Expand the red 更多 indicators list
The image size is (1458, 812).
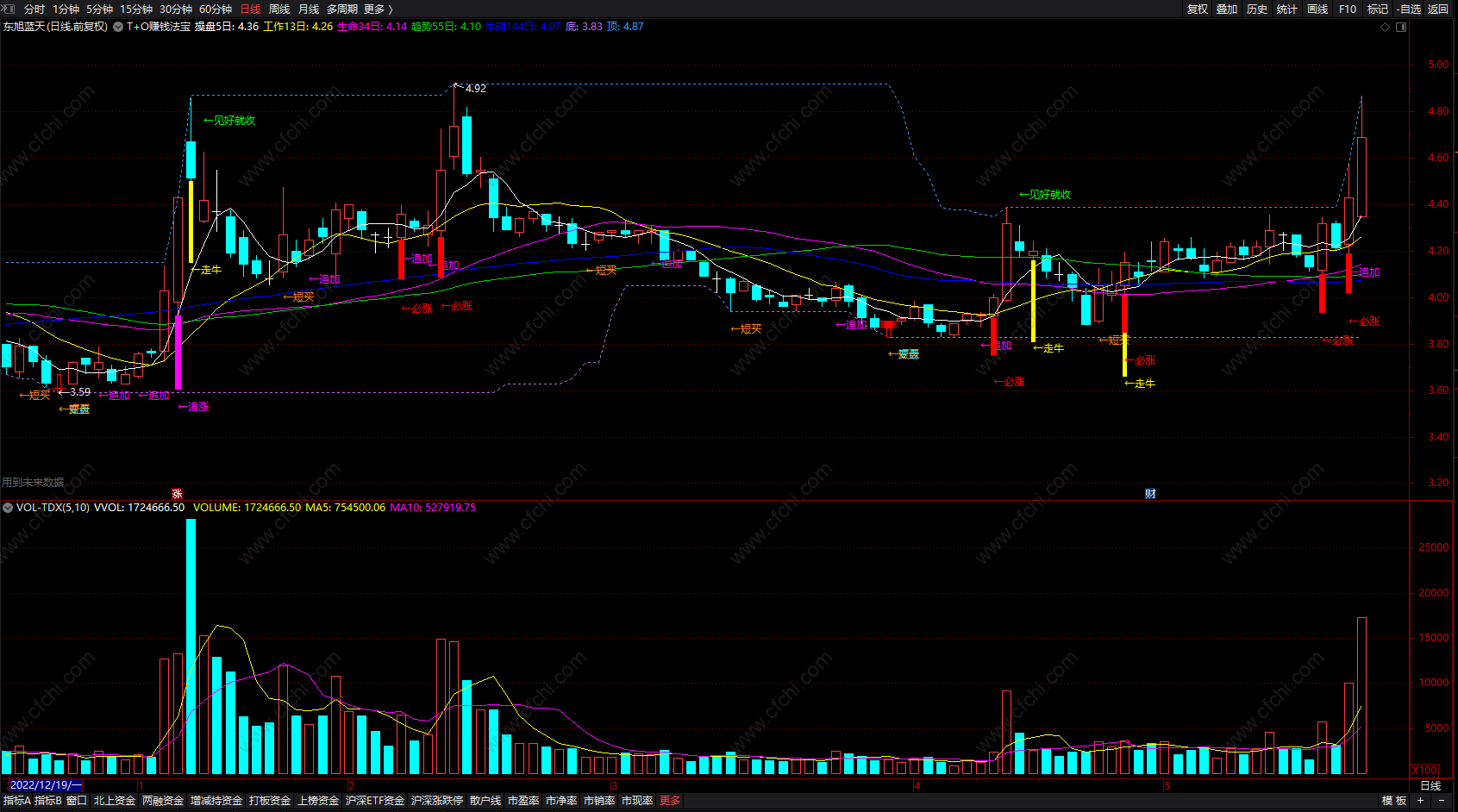(x=670, y=801)
